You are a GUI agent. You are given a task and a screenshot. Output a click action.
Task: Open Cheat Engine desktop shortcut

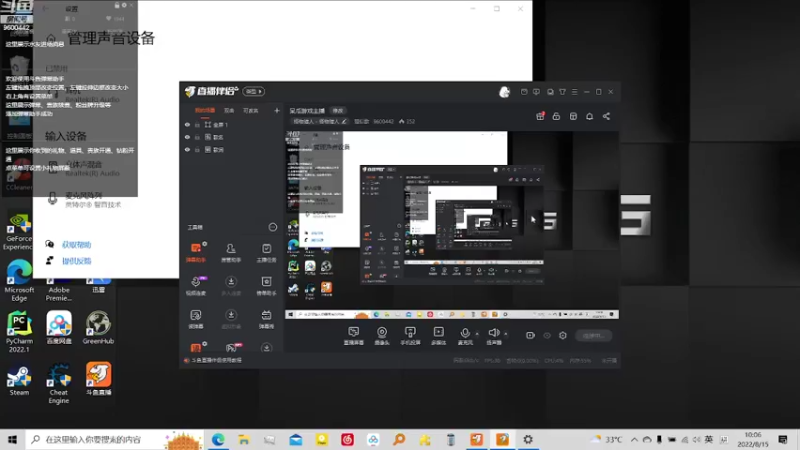pyautogui.click(x=59, y=383)
